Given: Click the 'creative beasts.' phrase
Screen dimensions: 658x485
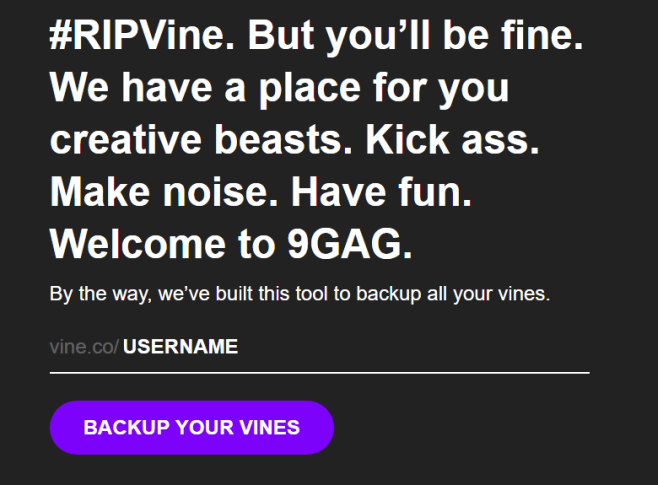Looking at the screenshot, I should coord(201,140).
